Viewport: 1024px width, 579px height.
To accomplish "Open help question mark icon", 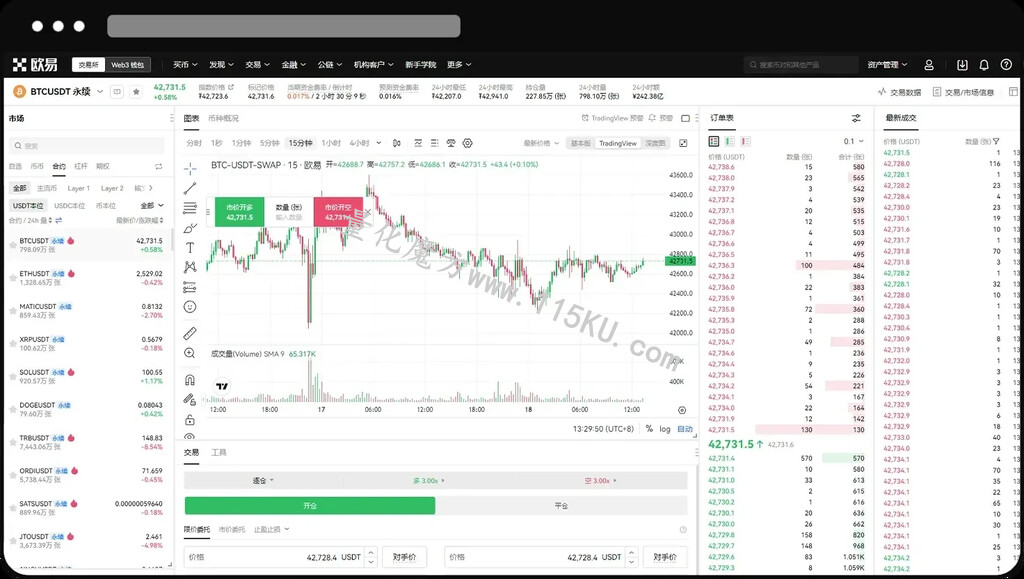I will point(1006,65).
